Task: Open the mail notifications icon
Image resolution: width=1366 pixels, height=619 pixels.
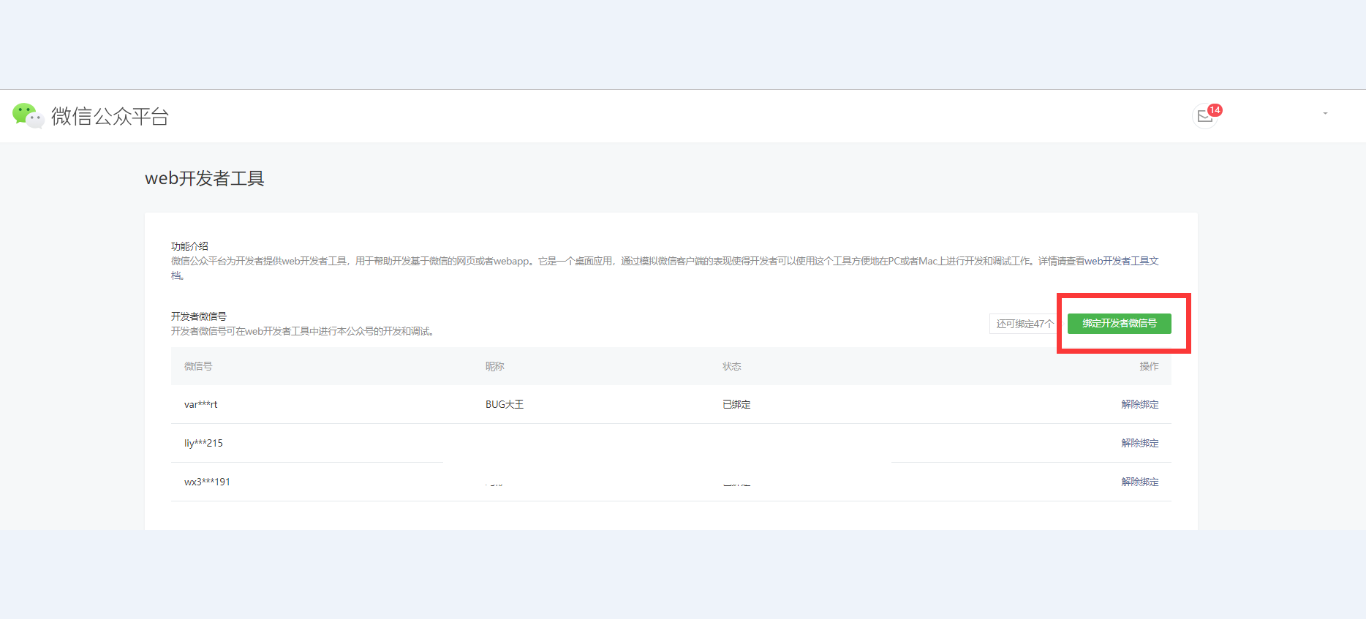Action: [1205, 116]
